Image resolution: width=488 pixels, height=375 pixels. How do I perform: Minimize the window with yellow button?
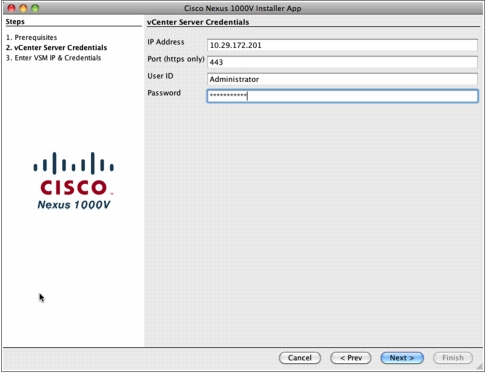[23, 8]
